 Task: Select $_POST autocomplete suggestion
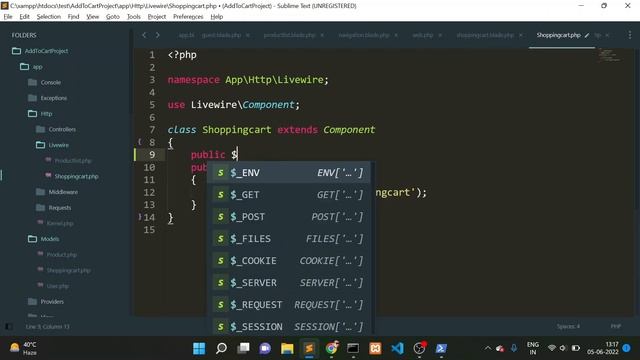tap(288, 217)
